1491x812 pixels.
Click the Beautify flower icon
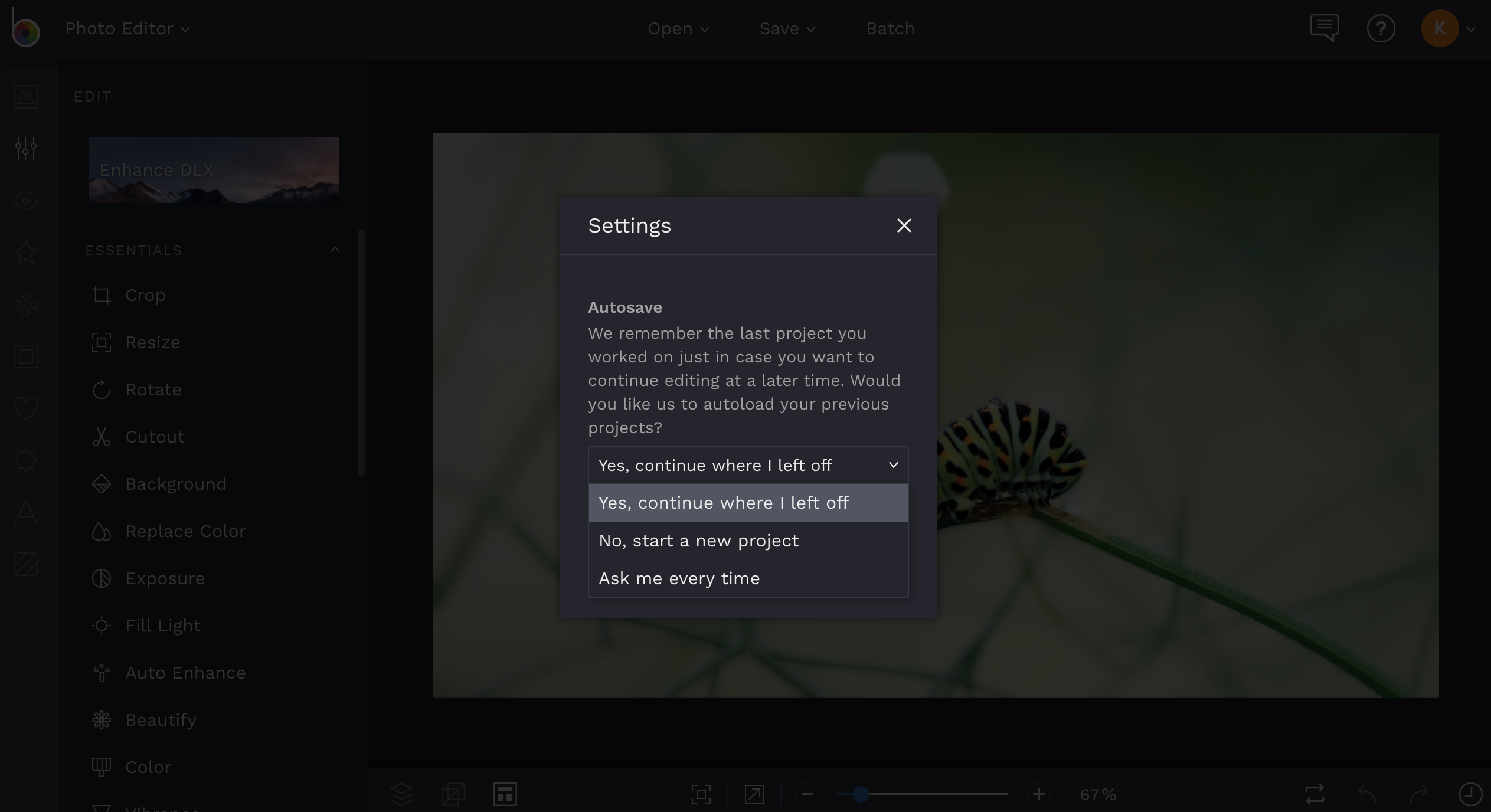click(102, 720)
